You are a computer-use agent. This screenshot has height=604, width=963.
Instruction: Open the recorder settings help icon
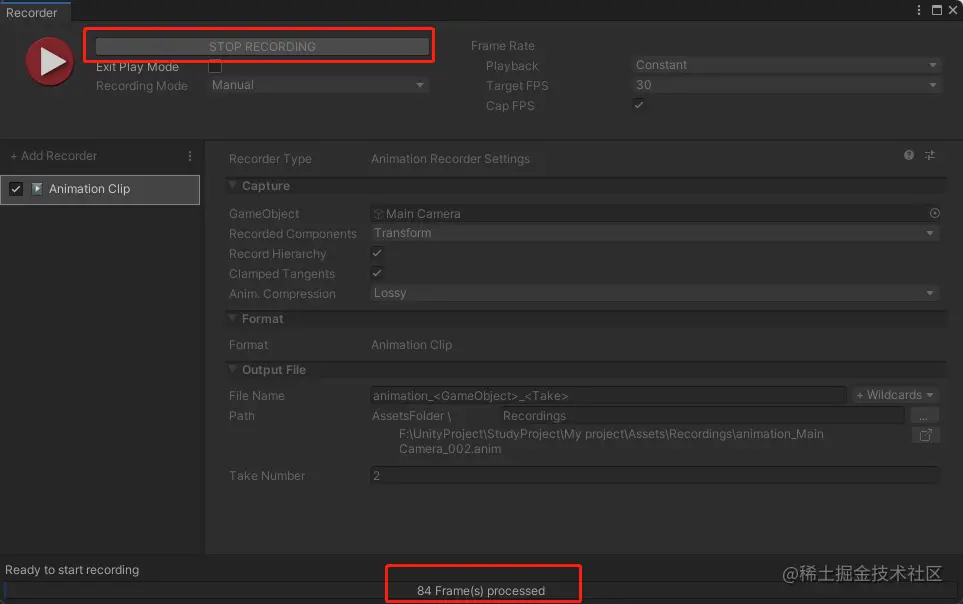coord(909,155)
